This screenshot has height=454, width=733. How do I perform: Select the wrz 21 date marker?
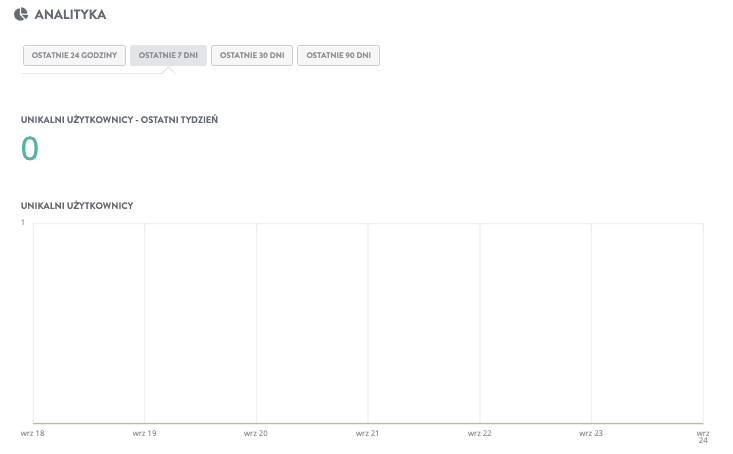pos(368,434)
